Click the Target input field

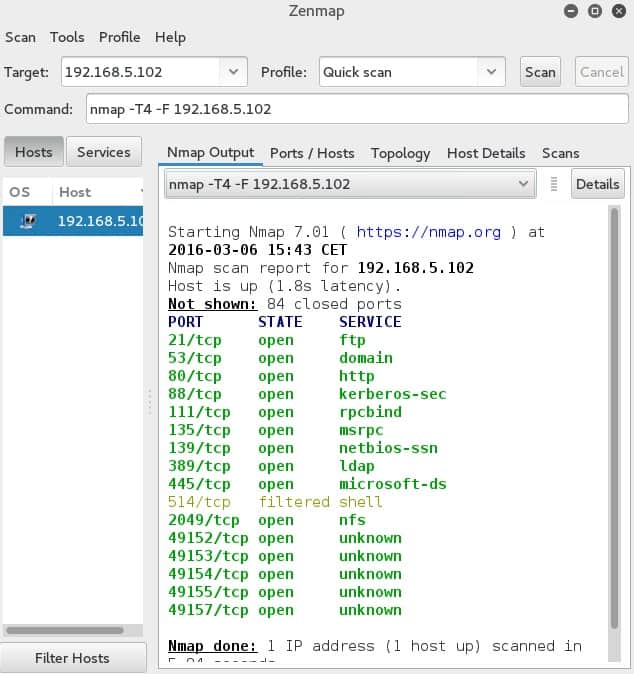click(141, 72)
